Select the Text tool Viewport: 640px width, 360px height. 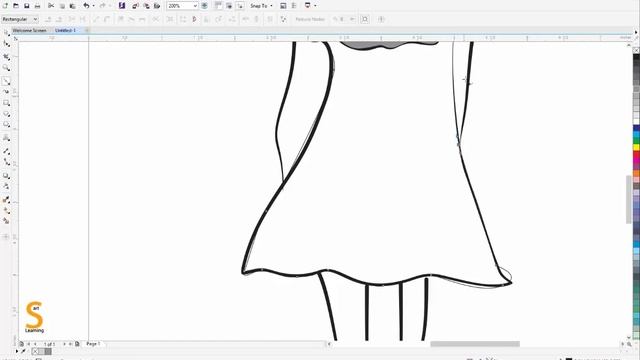[x=6, y=138]
